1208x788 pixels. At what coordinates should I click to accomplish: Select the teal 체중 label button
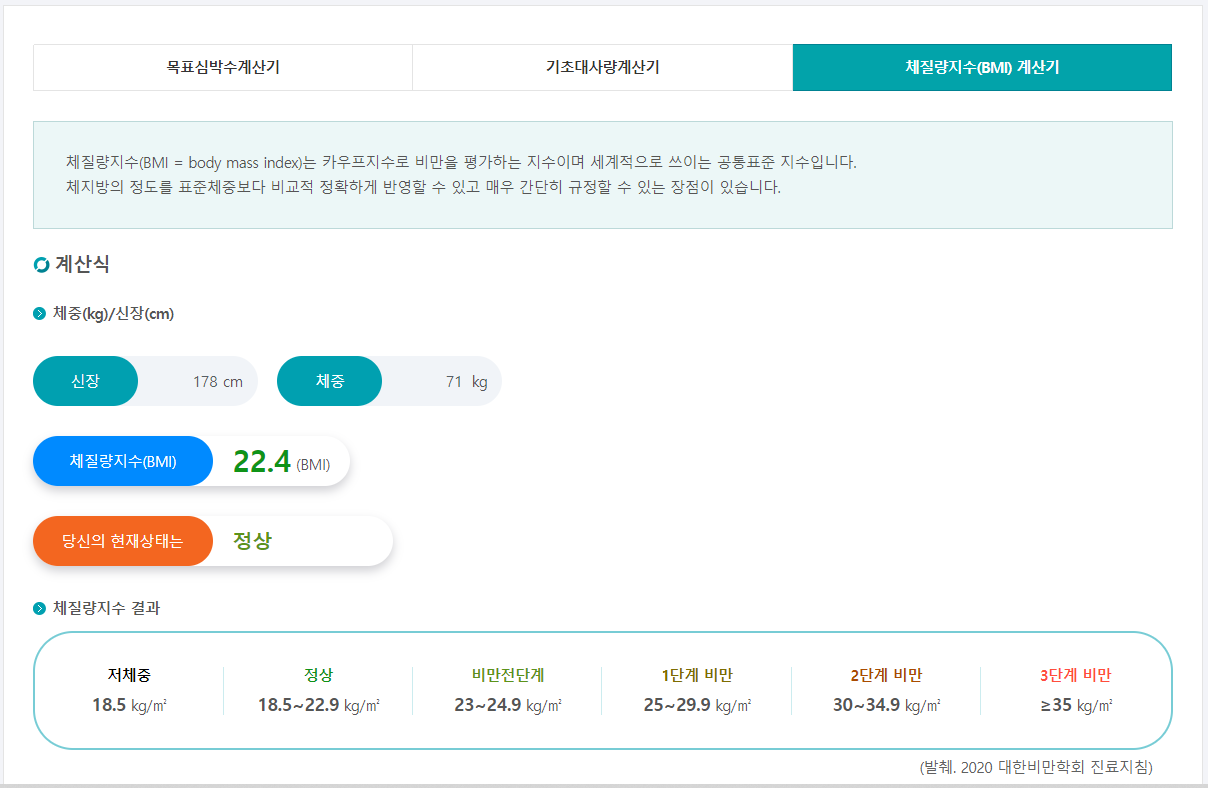[x=329, y=380]
